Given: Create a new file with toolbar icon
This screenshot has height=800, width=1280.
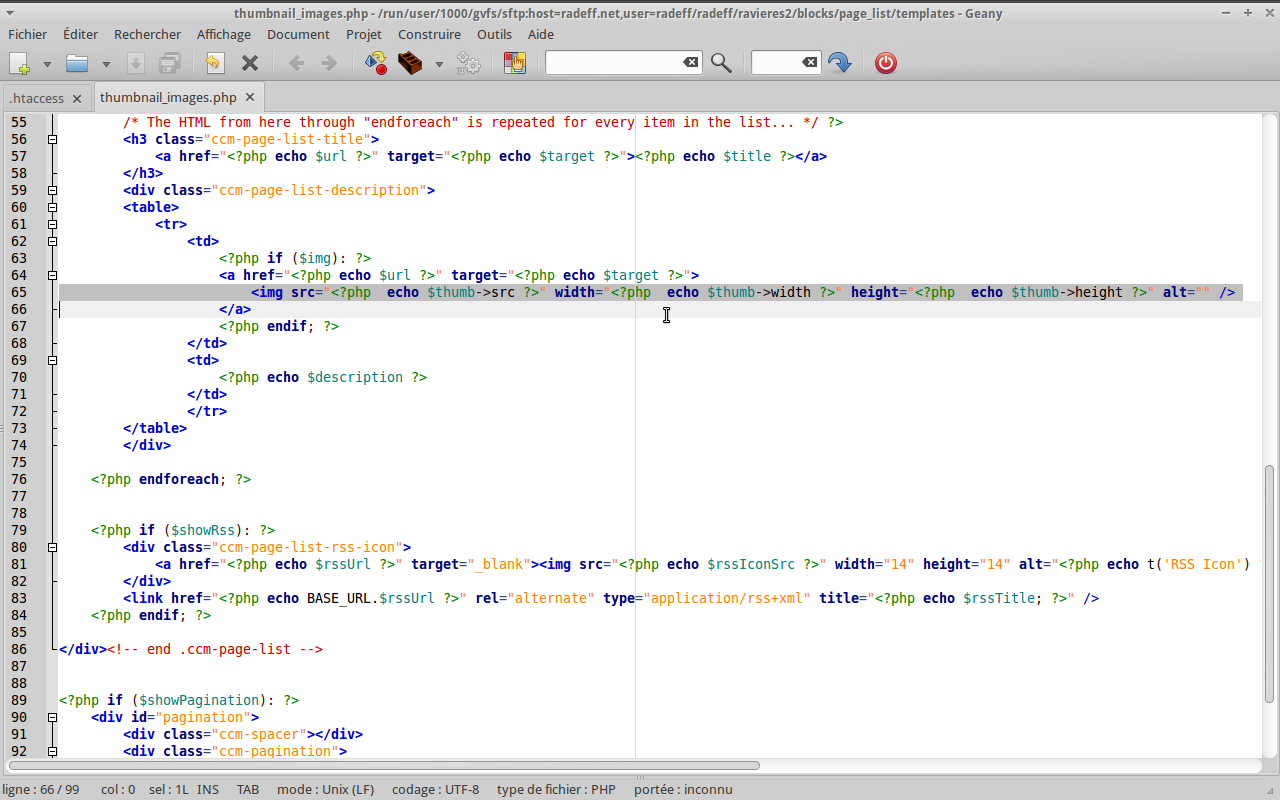Looking at the screenshot, I should (x=20, y=63).
